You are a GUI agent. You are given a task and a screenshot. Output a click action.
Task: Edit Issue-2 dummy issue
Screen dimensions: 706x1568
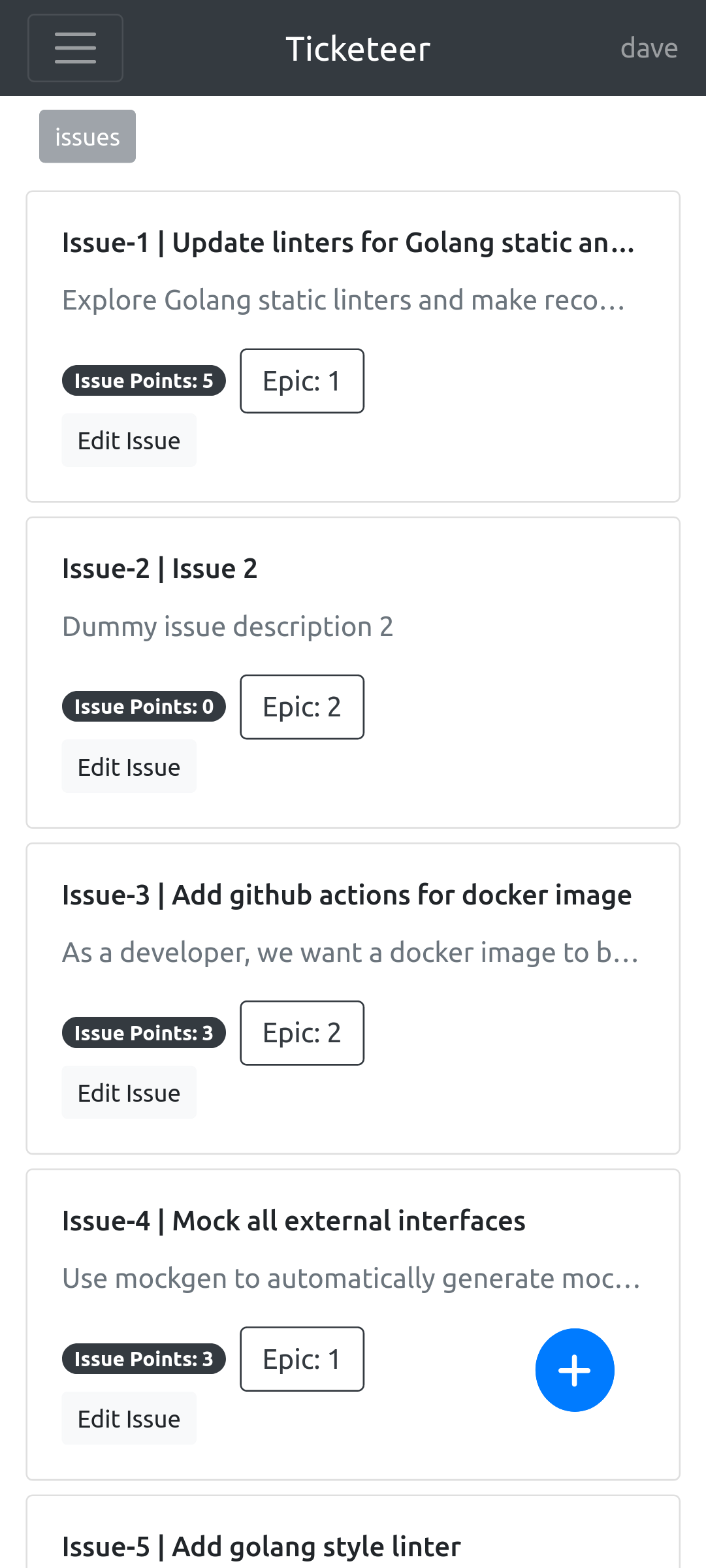tap(129, 766)
